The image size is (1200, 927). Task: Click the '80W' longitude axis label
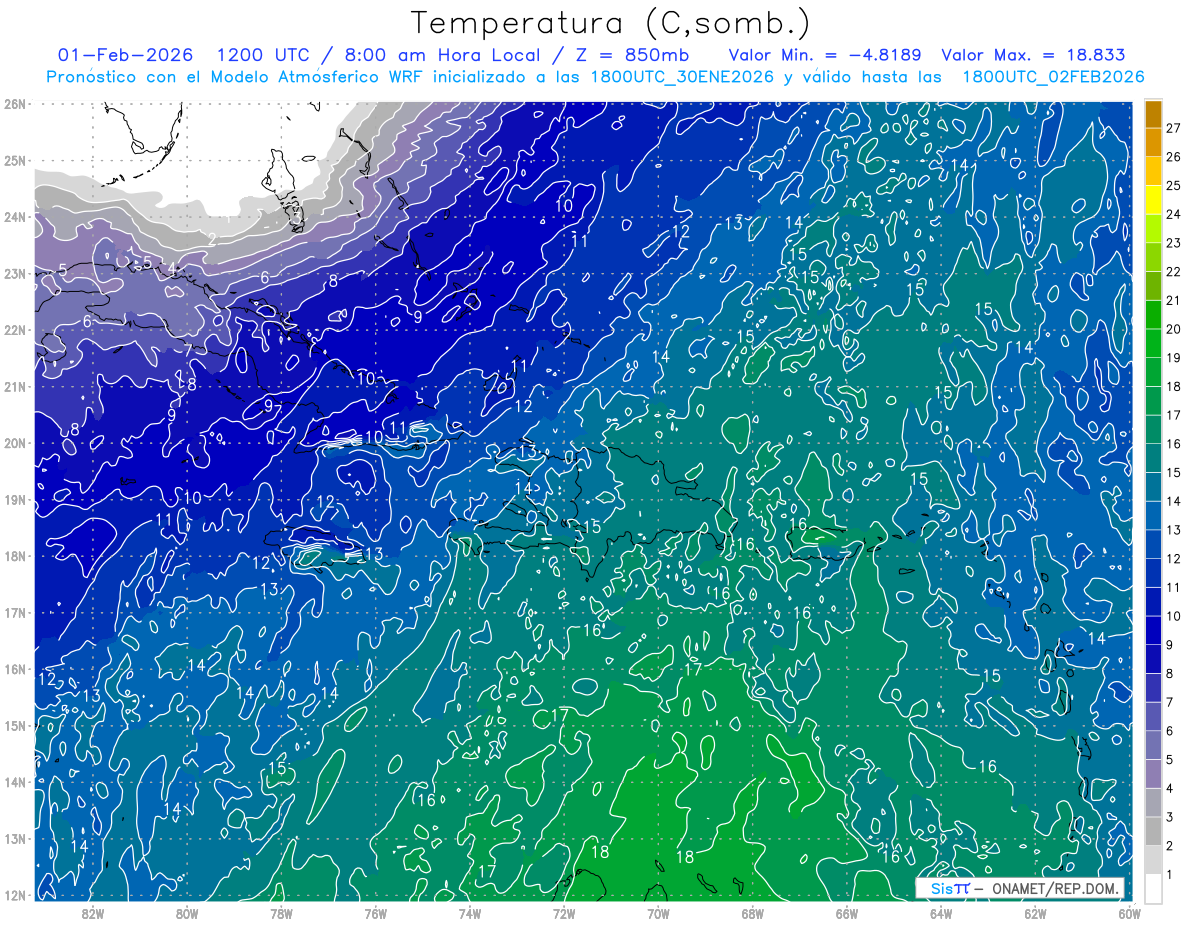click(x=187, y=913)
